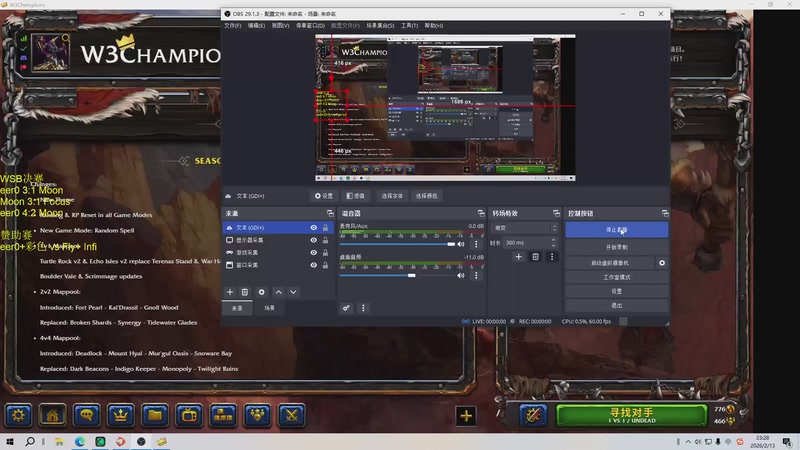Click the 启动虚拟摄像机 button
This screenshot has height=450, width=800.
pos(610,263)
